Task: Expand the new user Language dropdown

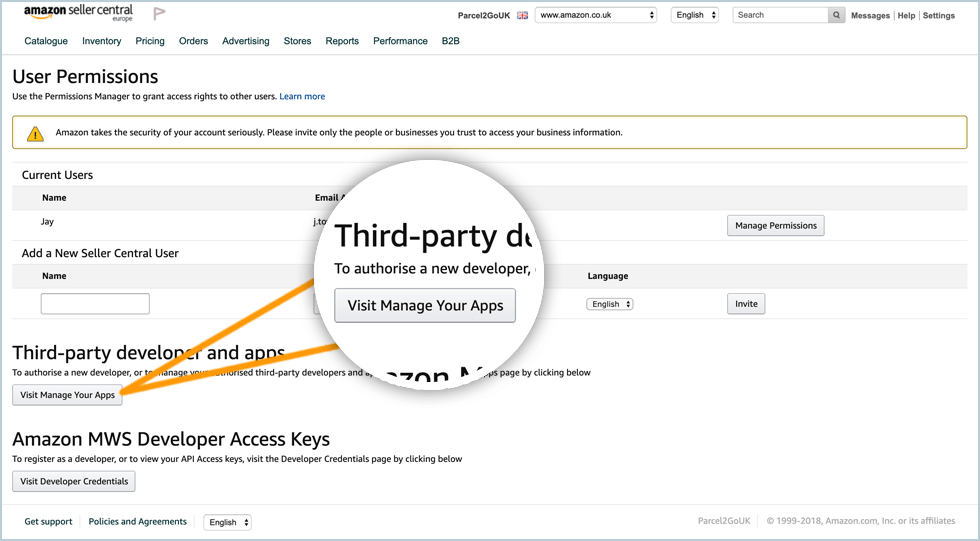Action: (609, 304)
